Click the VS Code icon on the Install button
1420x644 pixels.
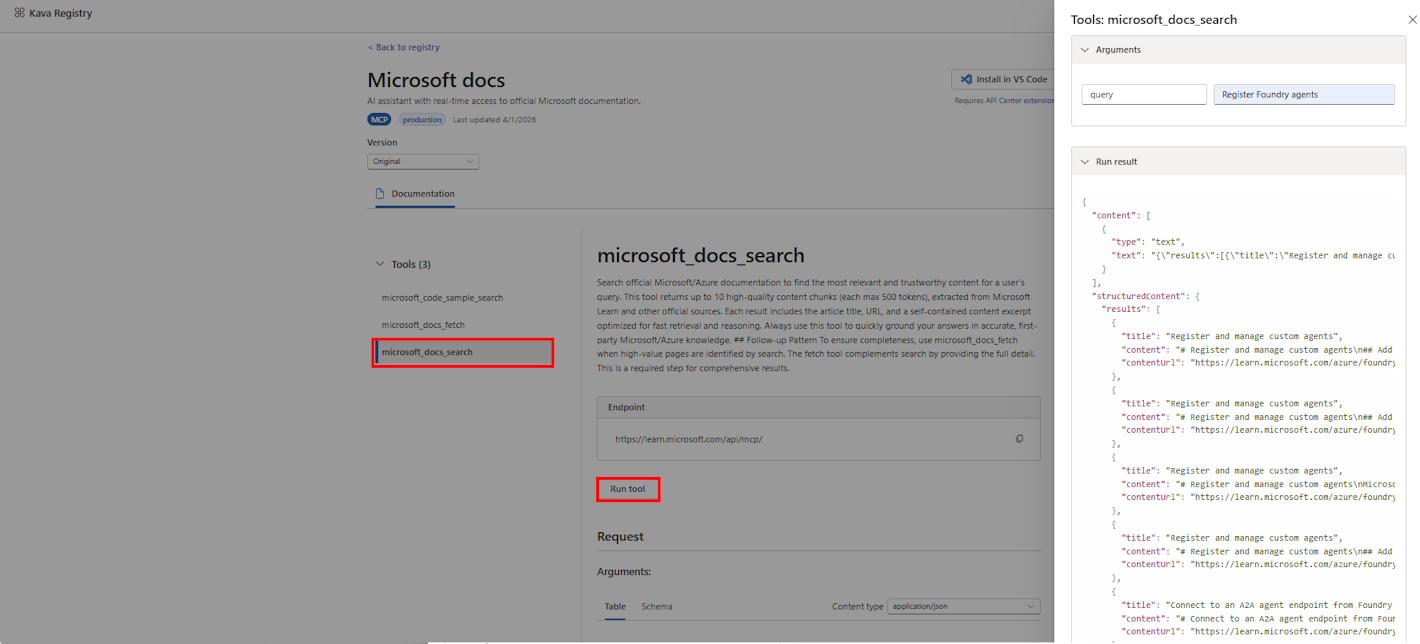[966, 79]
